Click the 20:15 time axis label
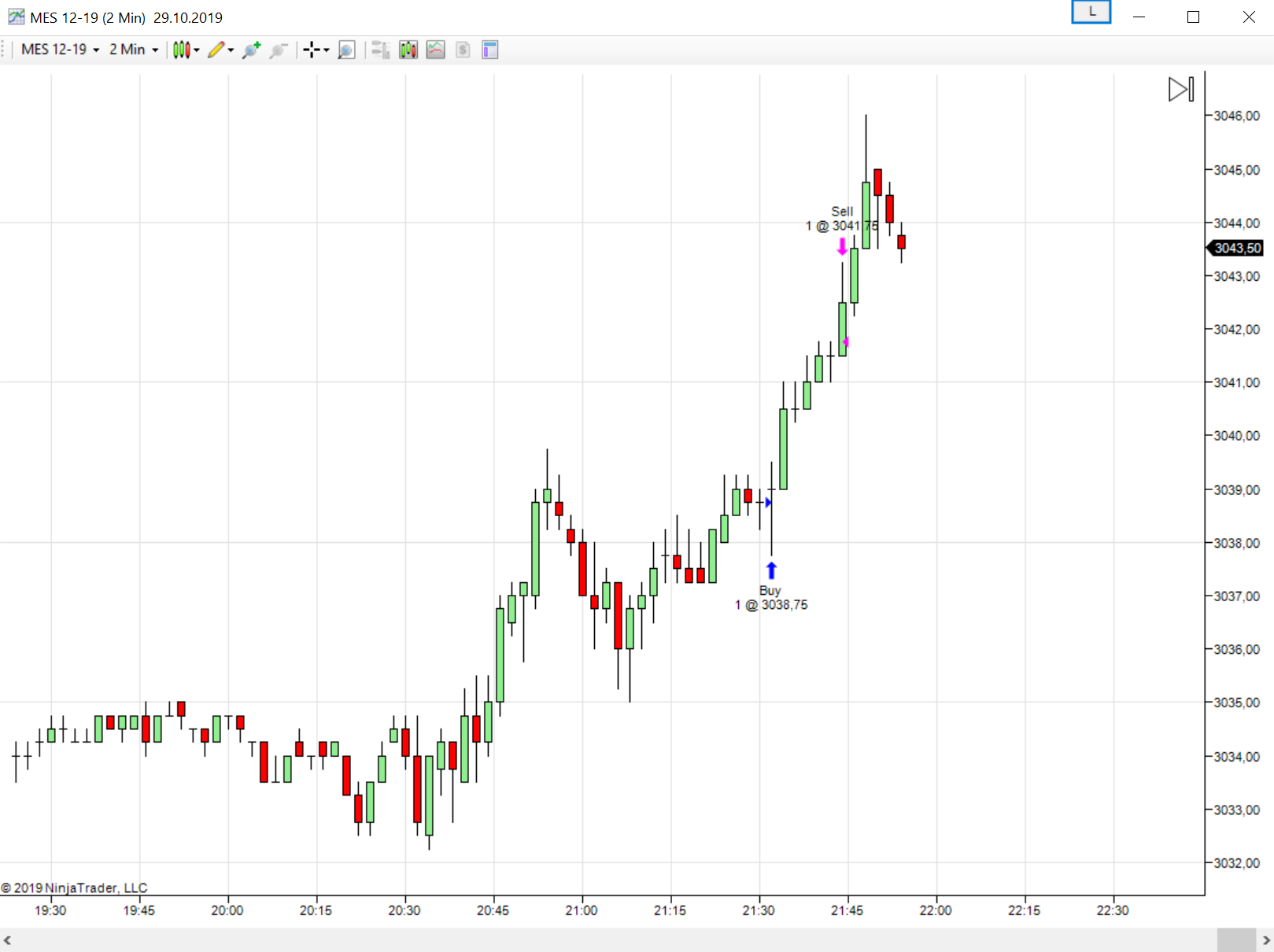This screenshot has height=952, width=1274. [316, 910]
